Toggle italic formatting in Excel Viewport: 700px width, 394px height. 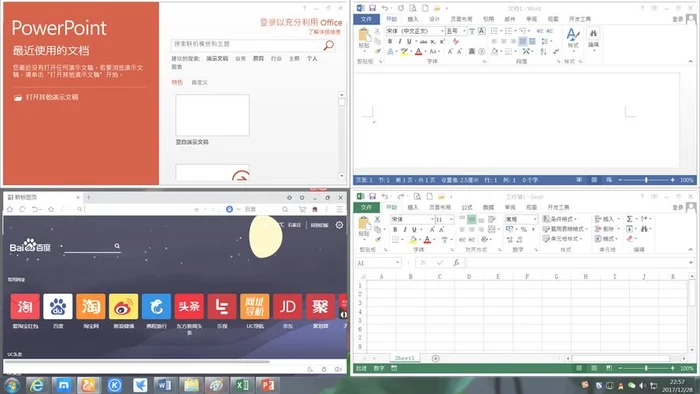[x=405, y=229]
